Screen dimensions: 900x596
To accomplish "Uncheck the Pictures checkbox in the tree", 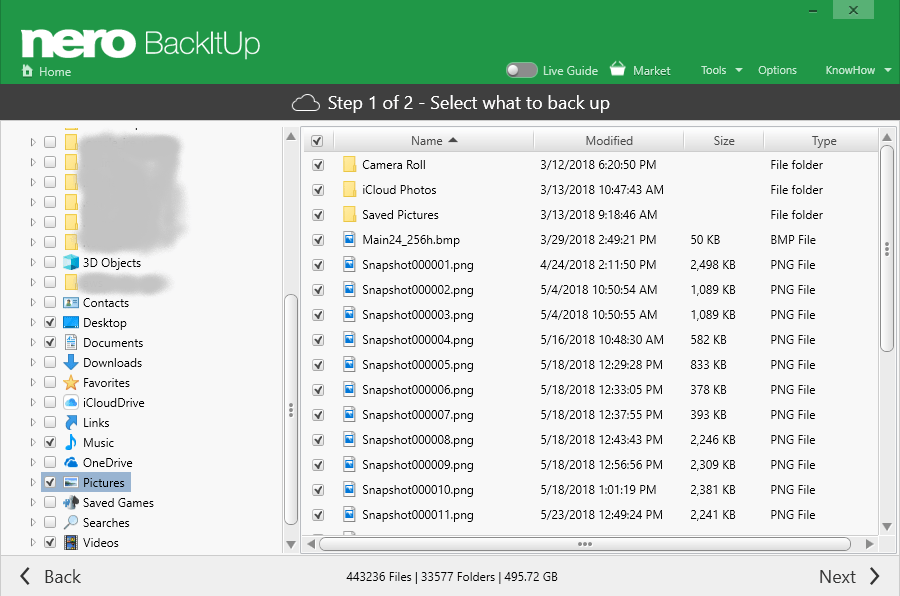I will 50,482.
